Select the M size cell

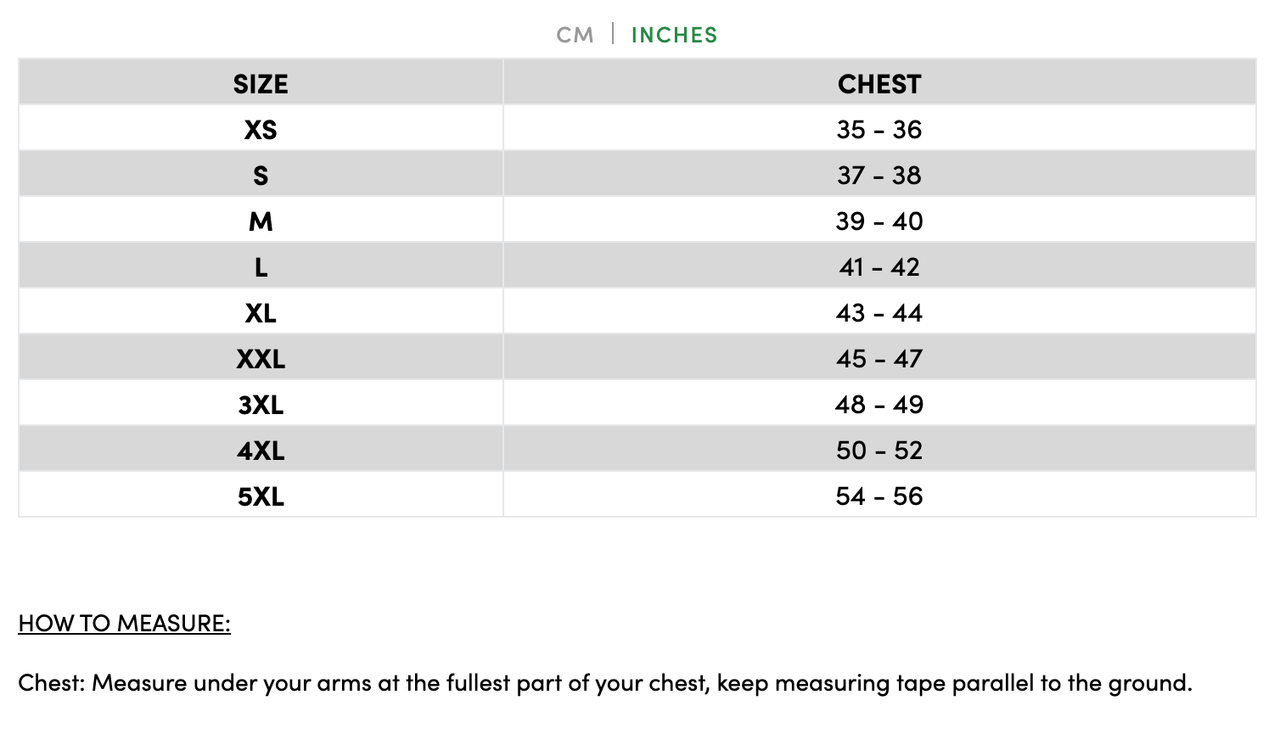click(261, 221)
